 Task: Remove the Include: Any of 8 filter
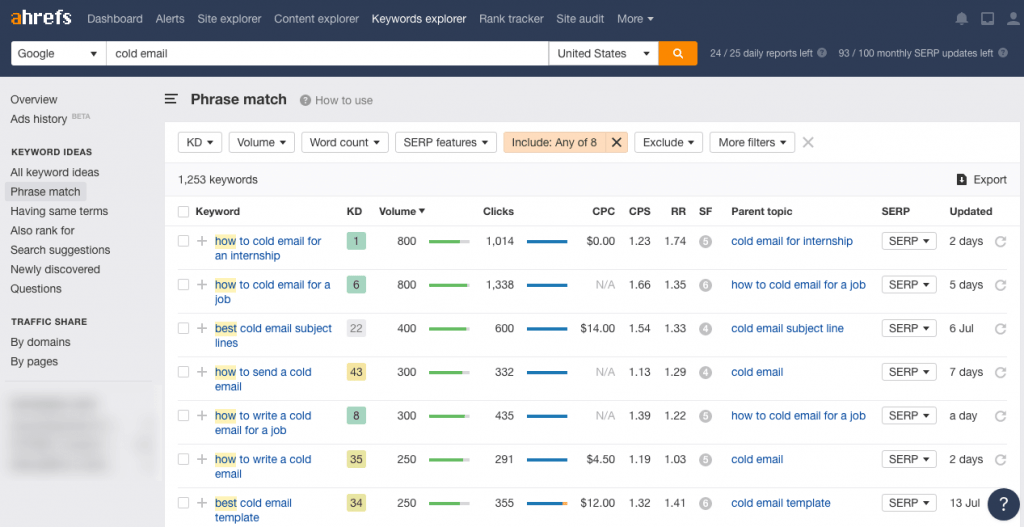pyautogui.click(x=616, y=142)
